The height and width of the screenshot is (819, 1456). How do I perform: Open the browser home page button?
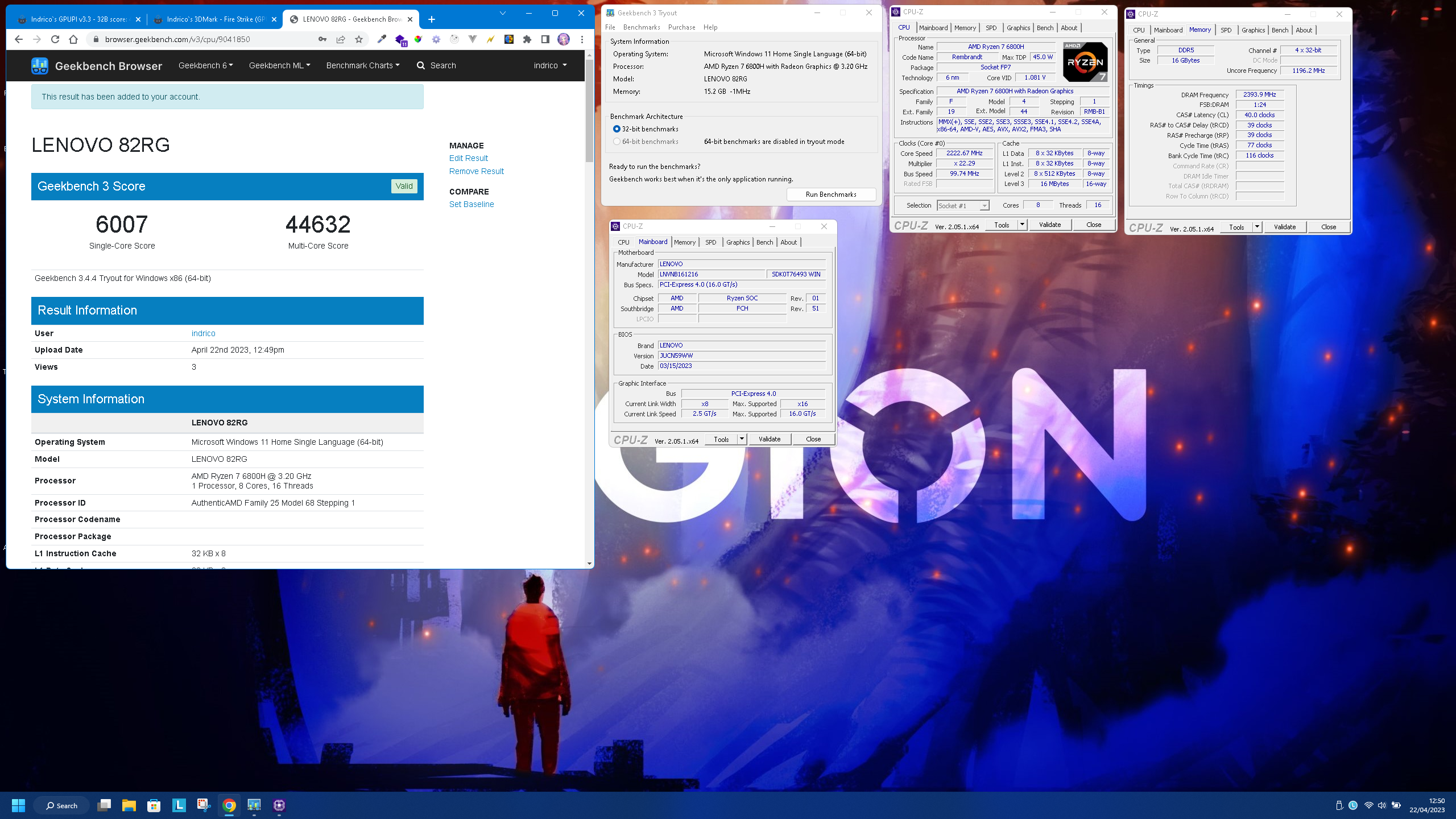coord(73,39)
